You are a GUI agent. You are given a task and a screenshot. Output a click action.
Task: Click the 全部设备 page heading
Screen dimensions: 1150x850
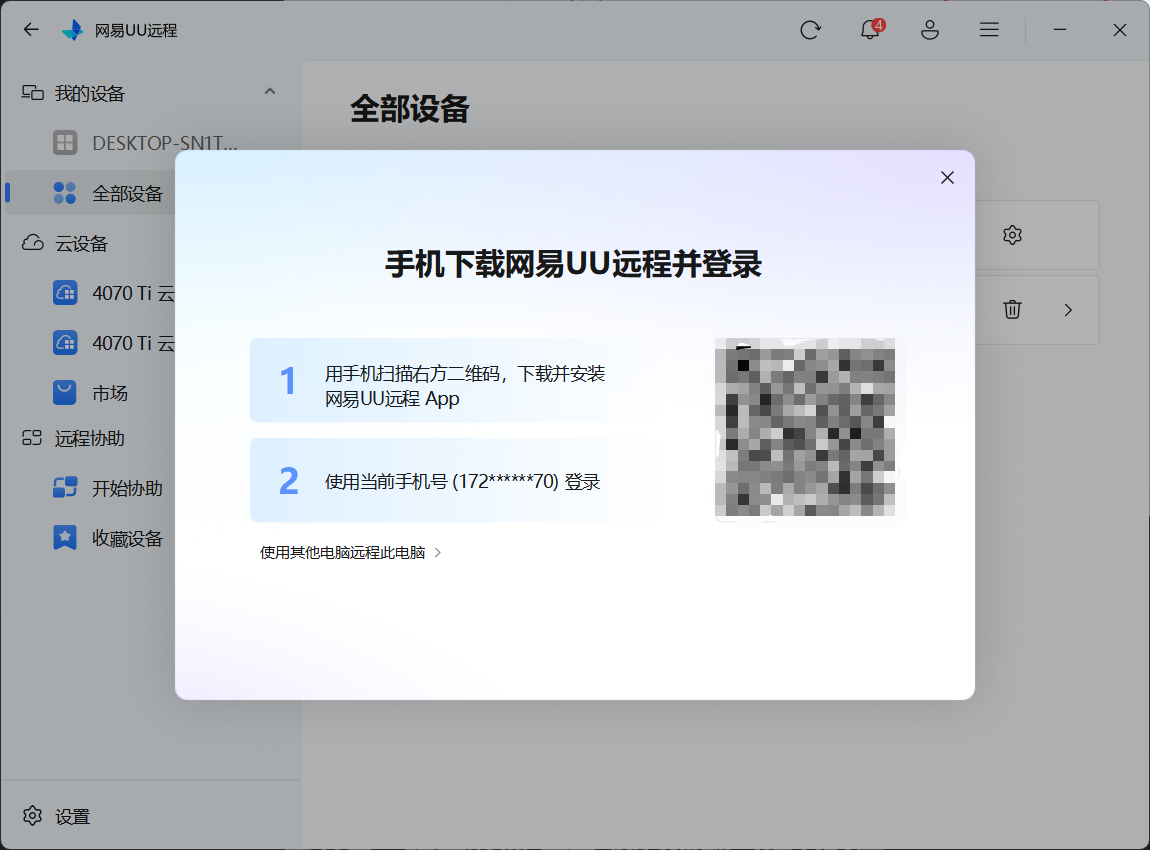pos(410,109)
